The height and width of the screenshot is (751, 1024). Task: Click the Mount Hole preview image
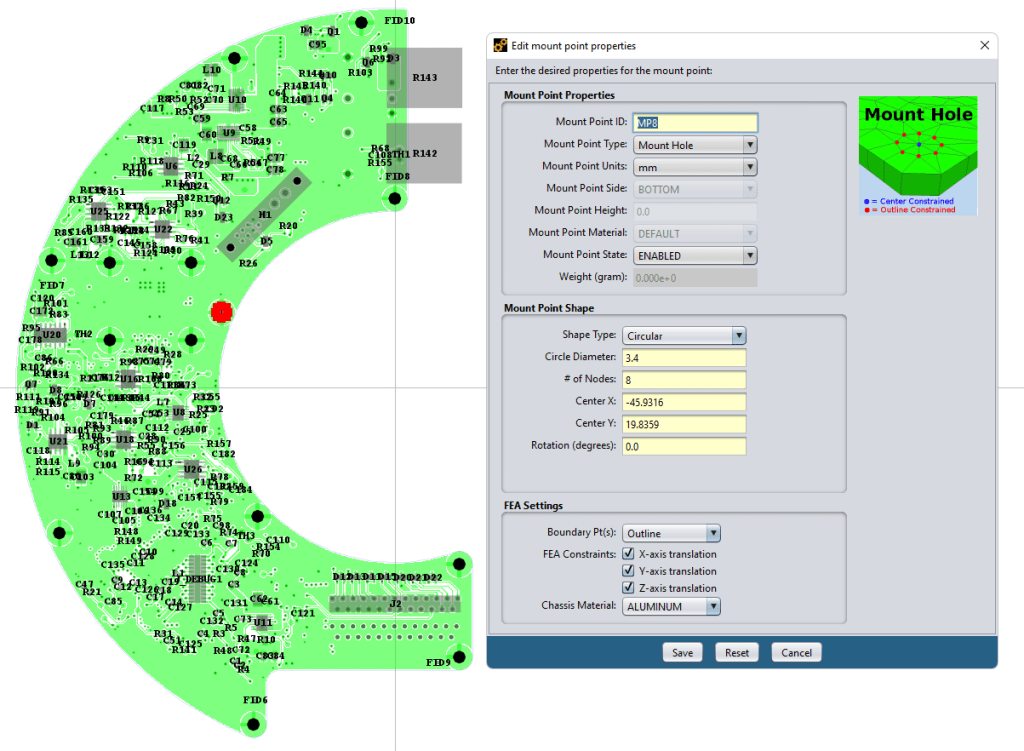pos(917,155)
